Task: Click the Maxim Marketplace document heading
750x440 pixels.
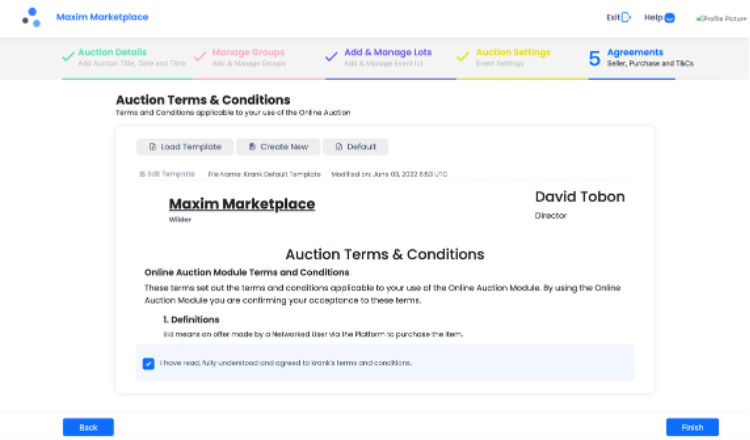Action: pyautogui.click(x=242, y=204)
